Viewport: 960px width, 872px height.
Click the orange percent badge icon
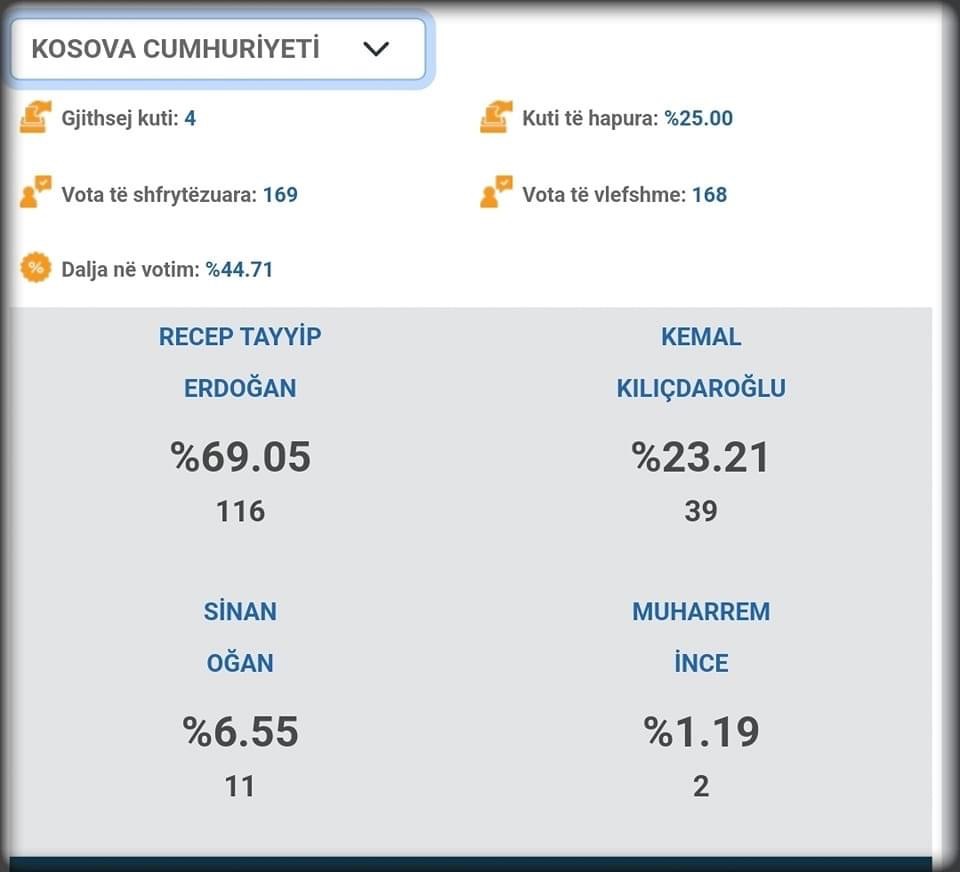tap(36, 268)
